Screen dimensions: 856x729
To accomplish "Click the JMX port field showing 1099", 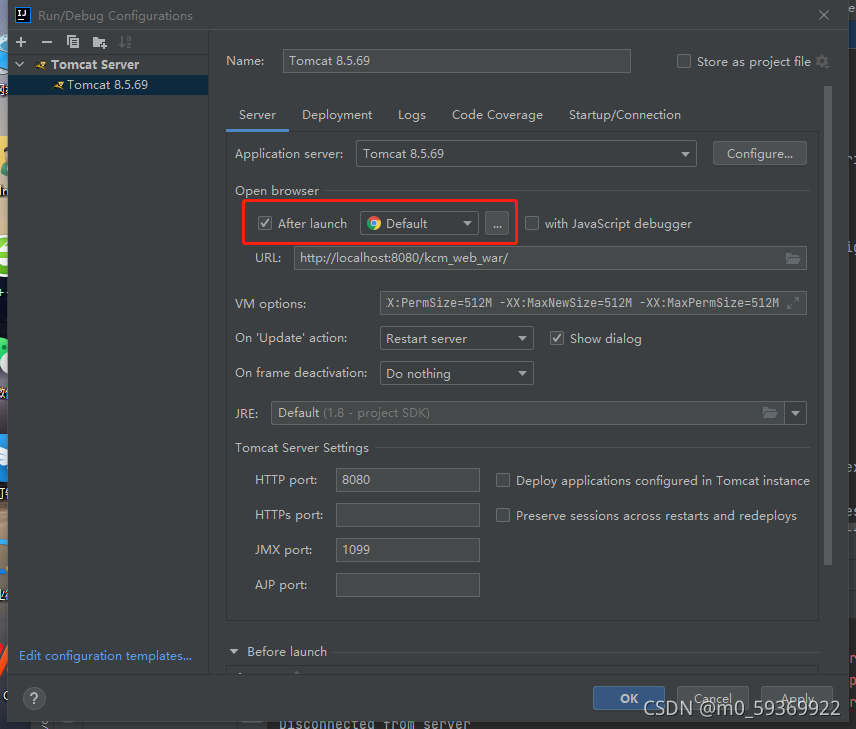I will pyautogui.click(x=408, y=550).
